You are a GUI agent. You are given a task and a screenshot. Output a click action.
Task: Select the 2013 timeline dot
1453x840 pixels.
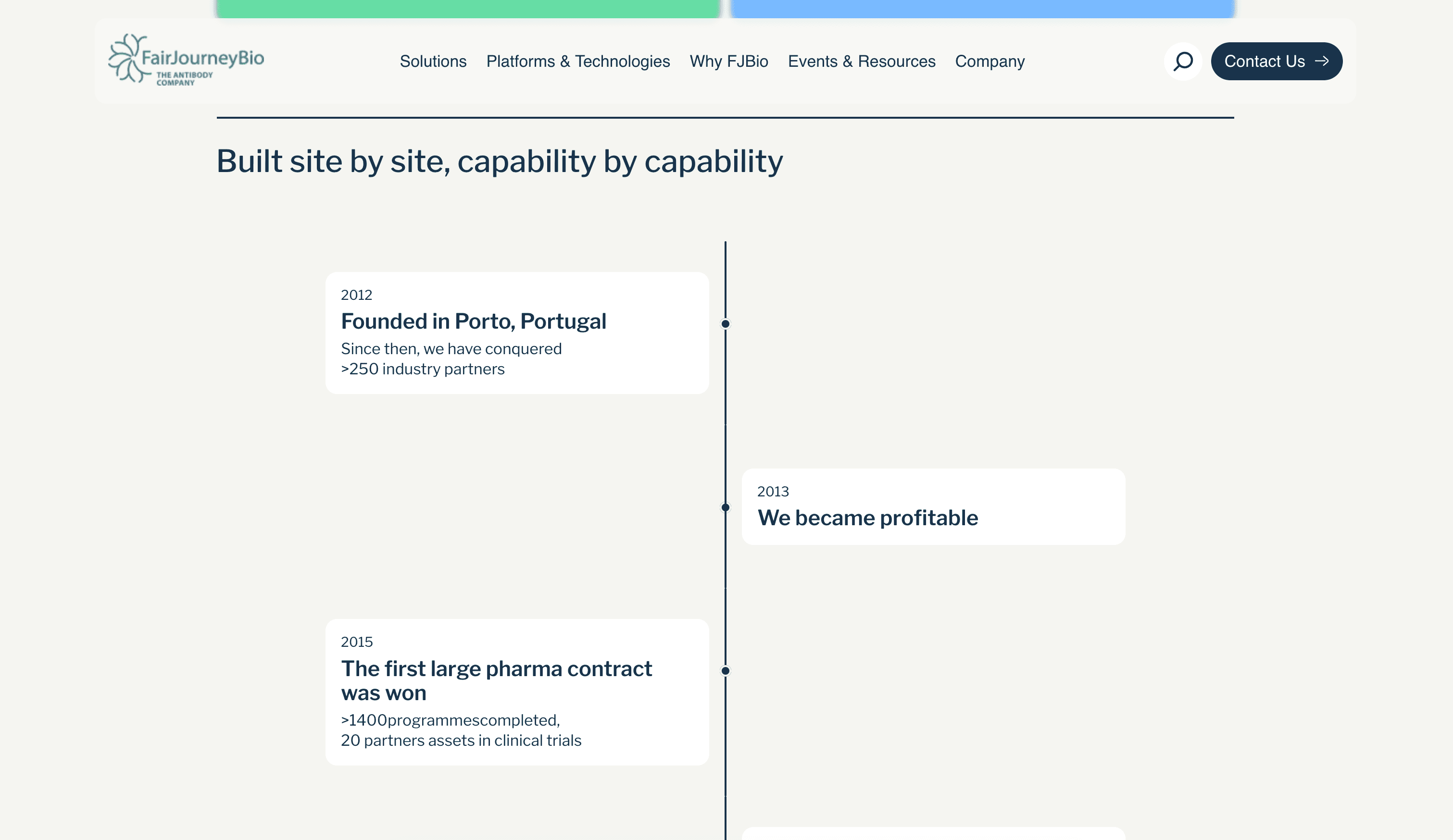coord(726,507)
